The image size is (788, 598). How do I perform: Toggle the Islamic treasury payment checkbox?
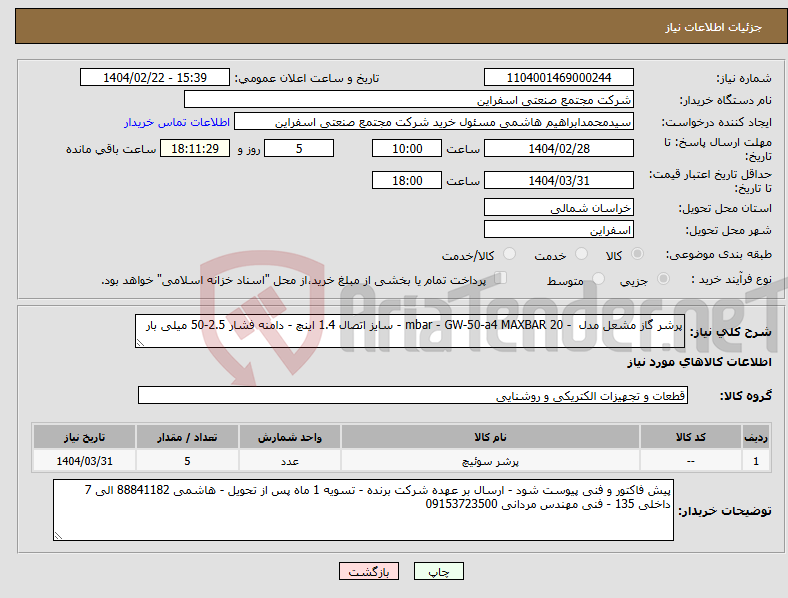(x=501, y=278)
